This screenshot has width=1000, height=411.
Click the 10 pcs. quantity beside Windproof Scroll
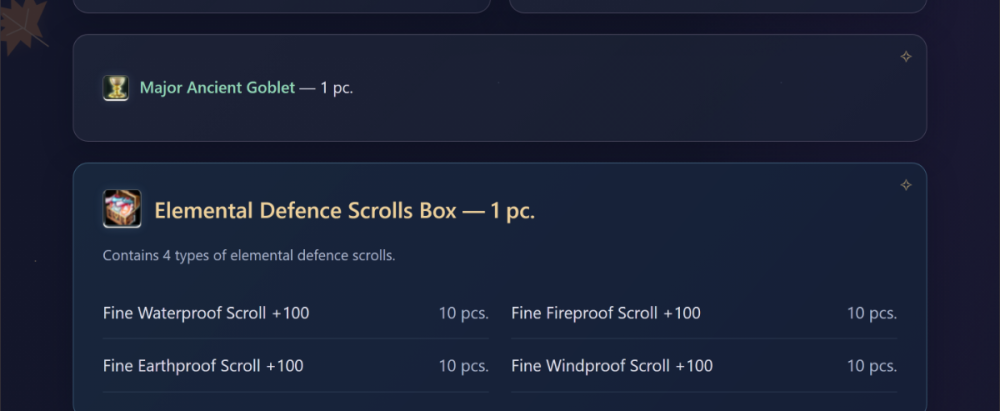tap(872, 366)
